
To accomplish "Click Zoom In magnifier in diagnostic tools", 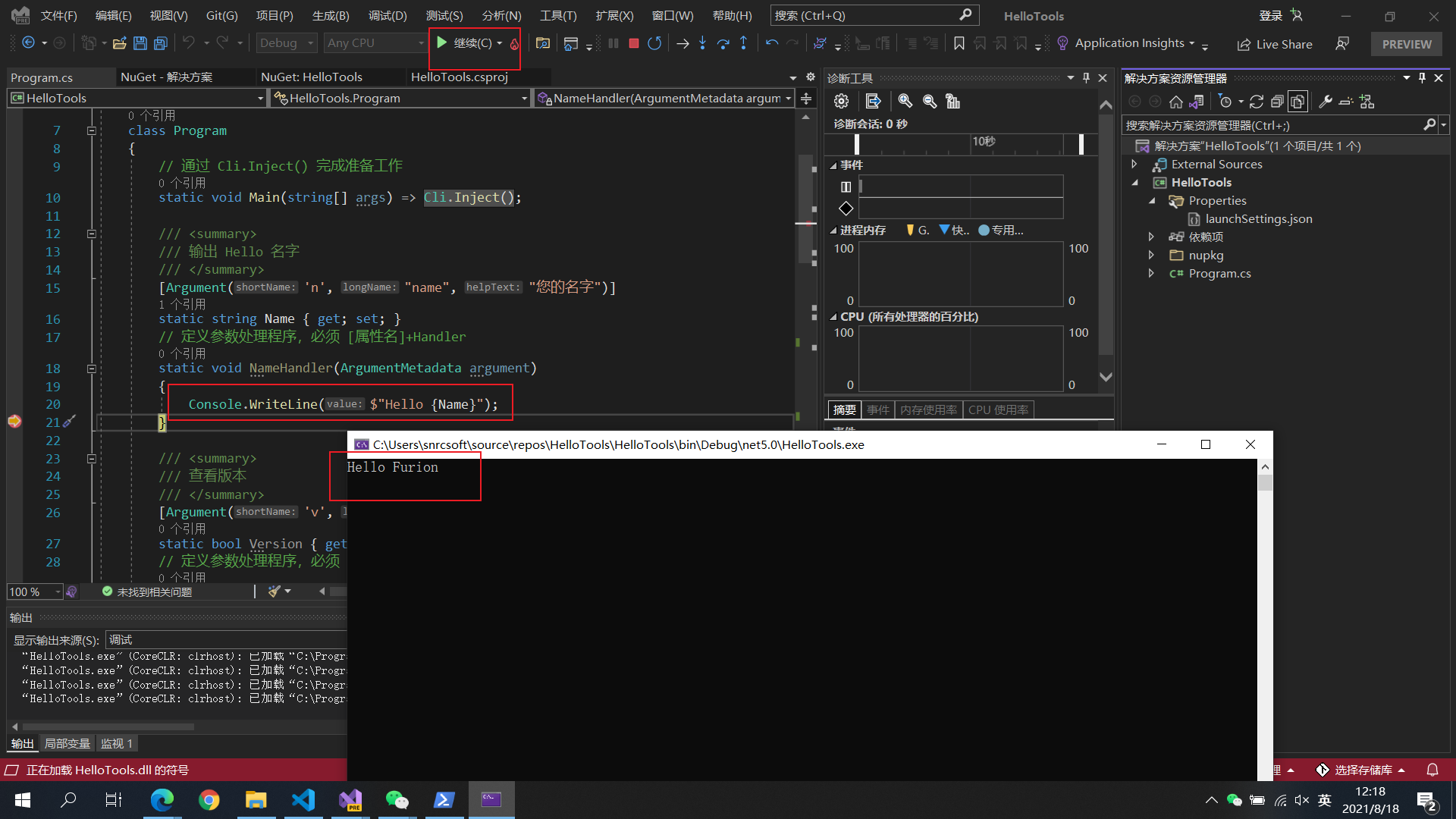I will point(905,102).
